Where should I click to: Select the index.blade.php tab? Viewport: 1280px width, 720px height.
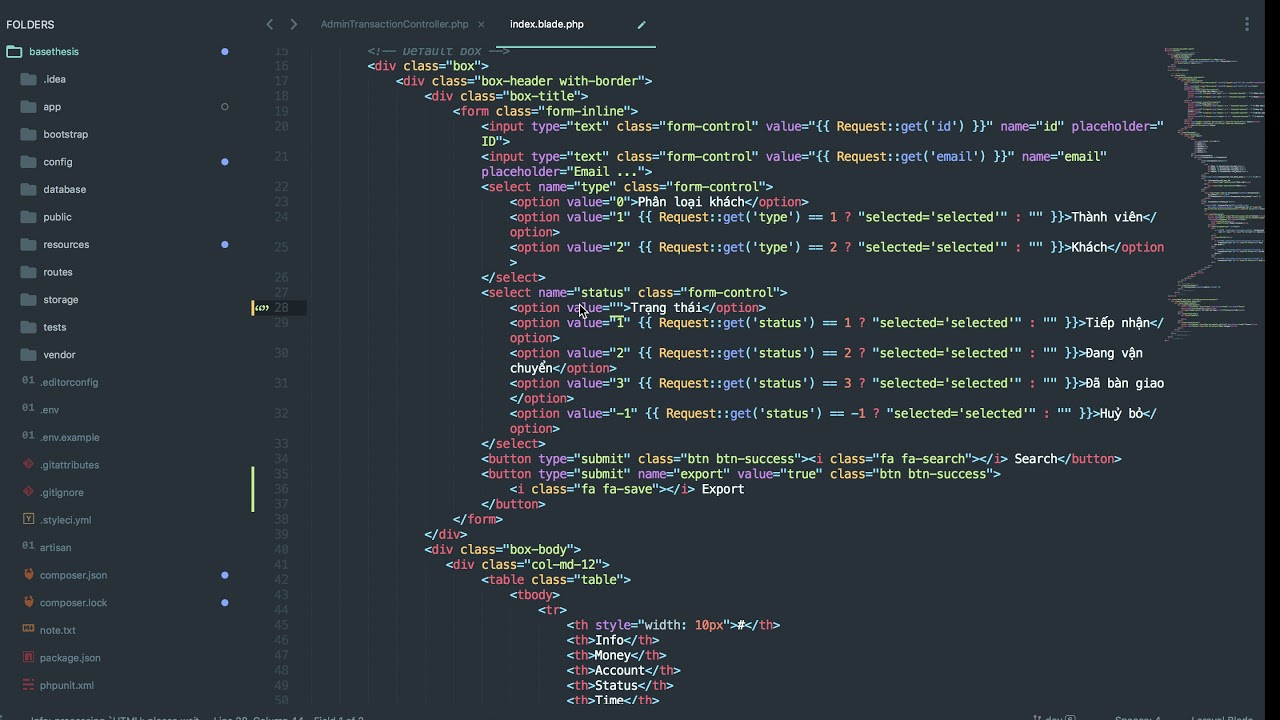click(547, 24)
